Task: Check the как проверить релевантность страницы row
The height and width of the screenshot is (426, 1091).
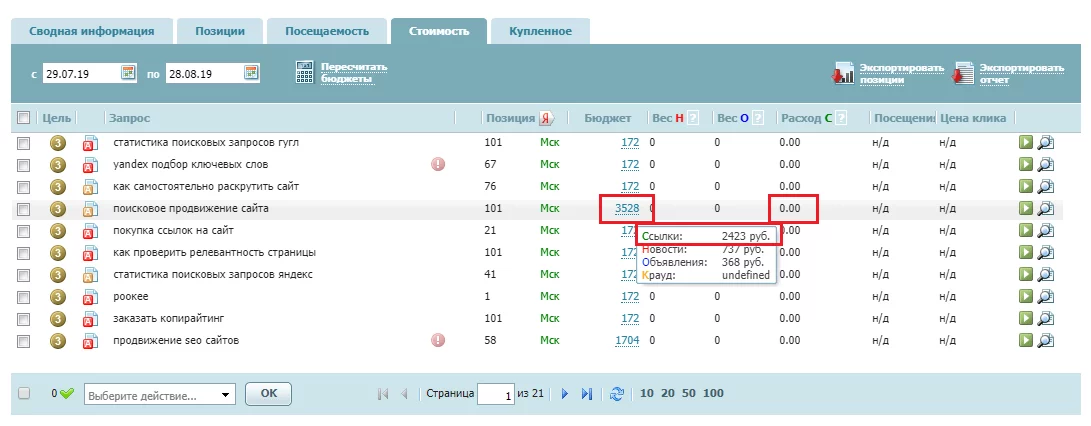Action: (24, 253)
